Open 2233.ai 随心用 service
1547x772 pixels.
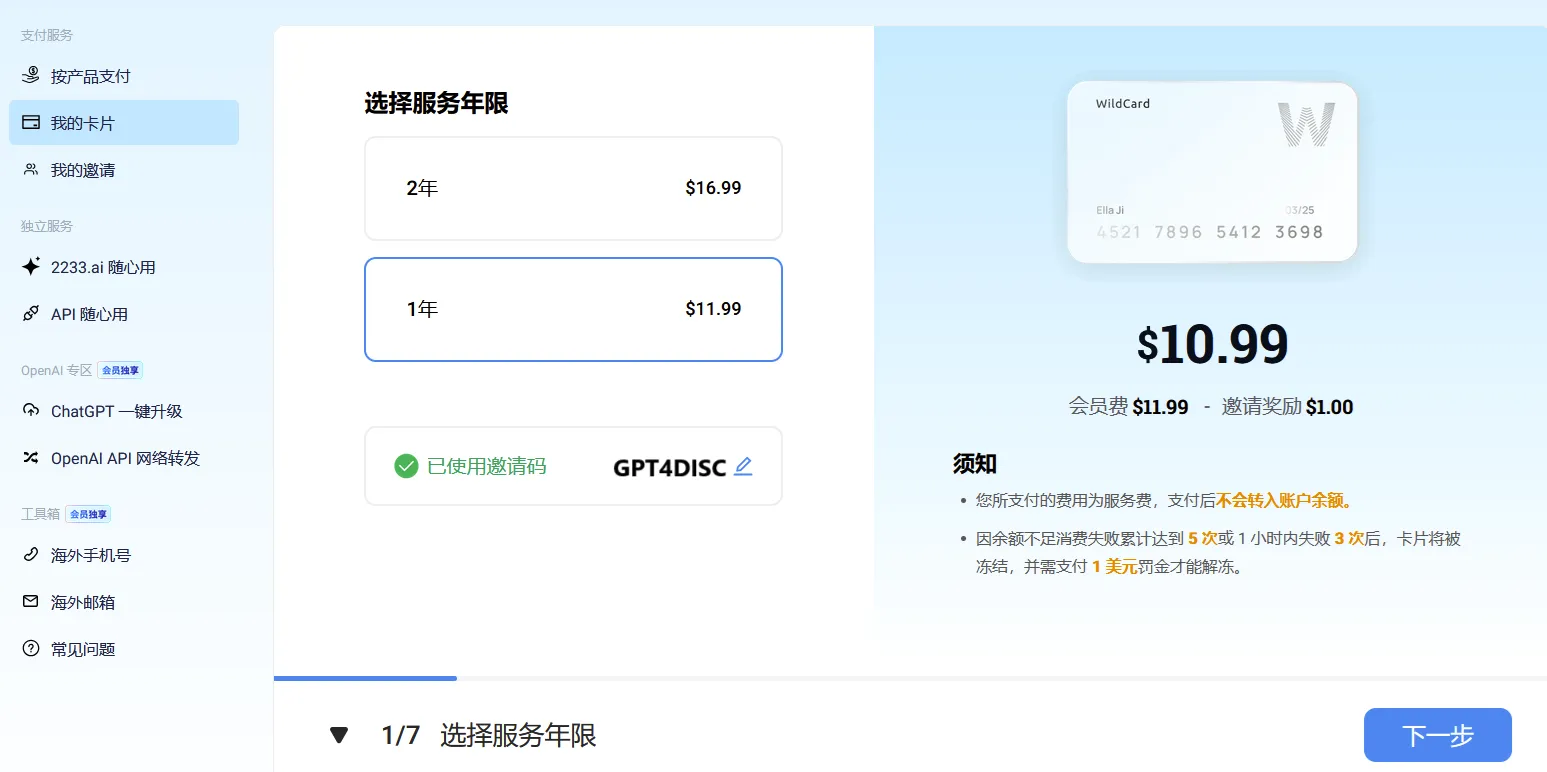coord(30,266)
